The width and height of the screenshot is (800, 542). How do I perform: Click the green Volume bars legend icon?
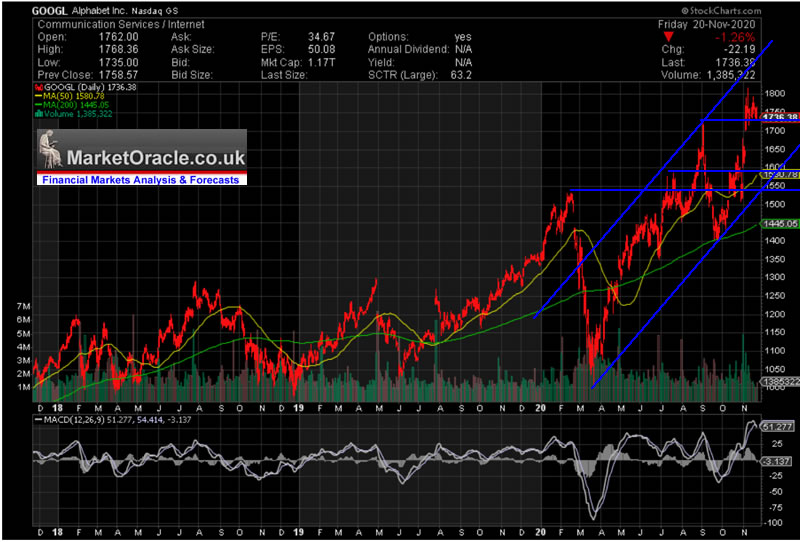pyautogui.click(x=37, y=115)
